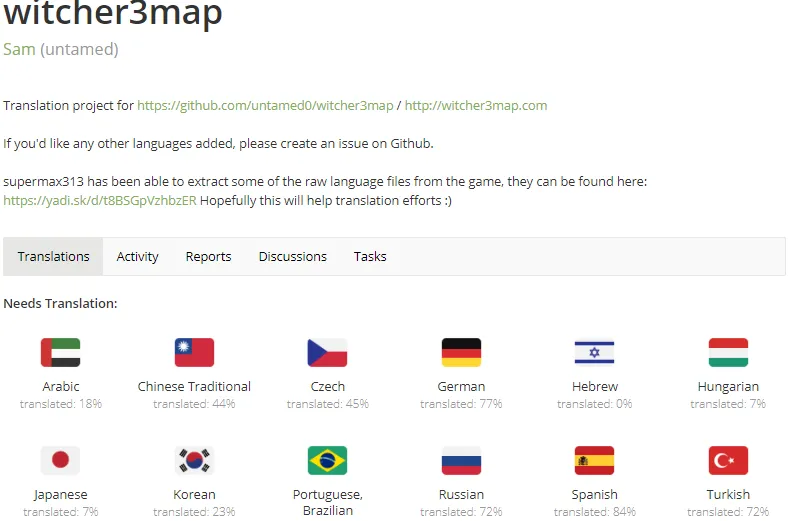
Task: Click the Japanese 'translated: 7%' text
Action: point(61,512)
